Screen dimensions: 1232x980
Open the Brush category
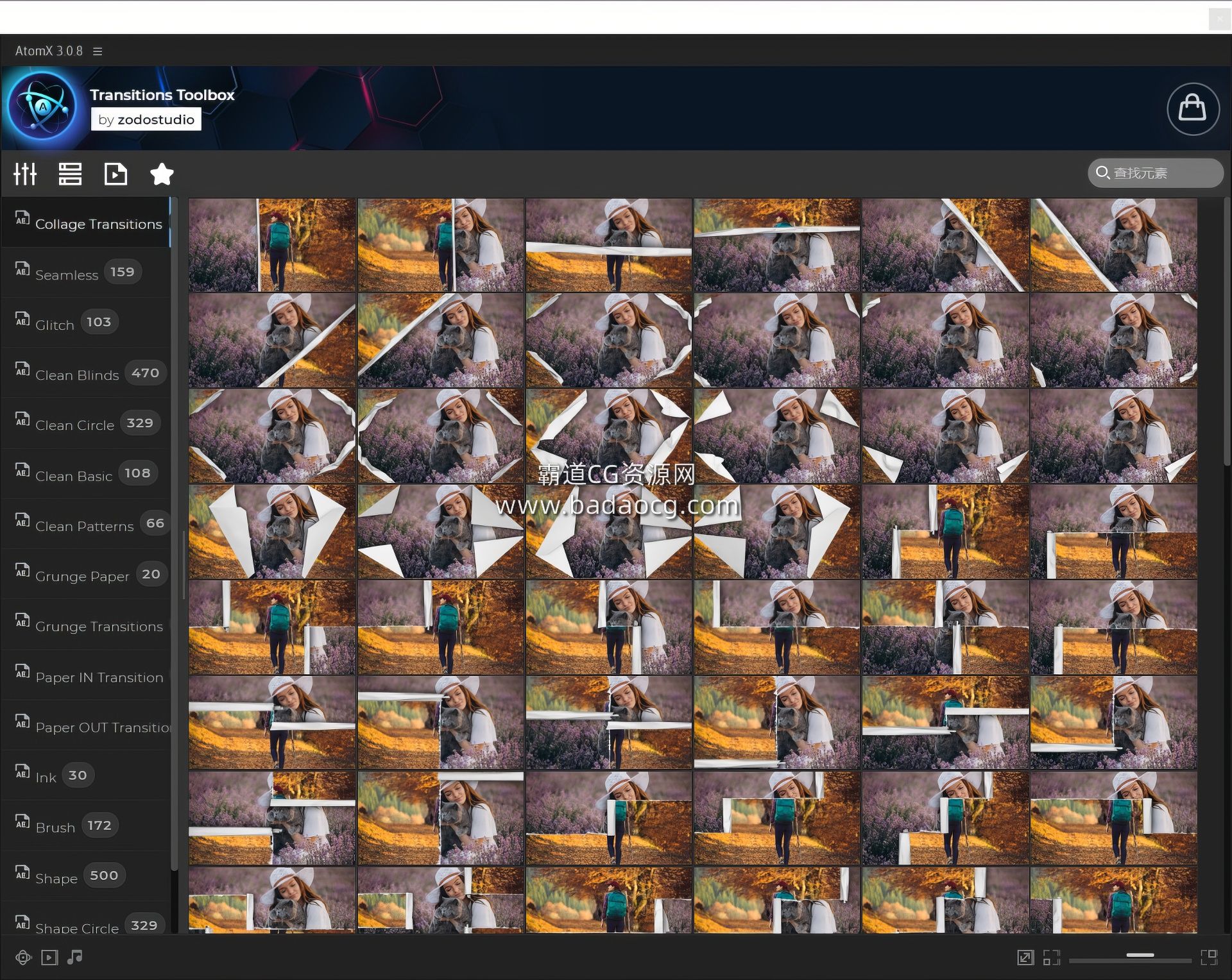(x=86, y=826)
